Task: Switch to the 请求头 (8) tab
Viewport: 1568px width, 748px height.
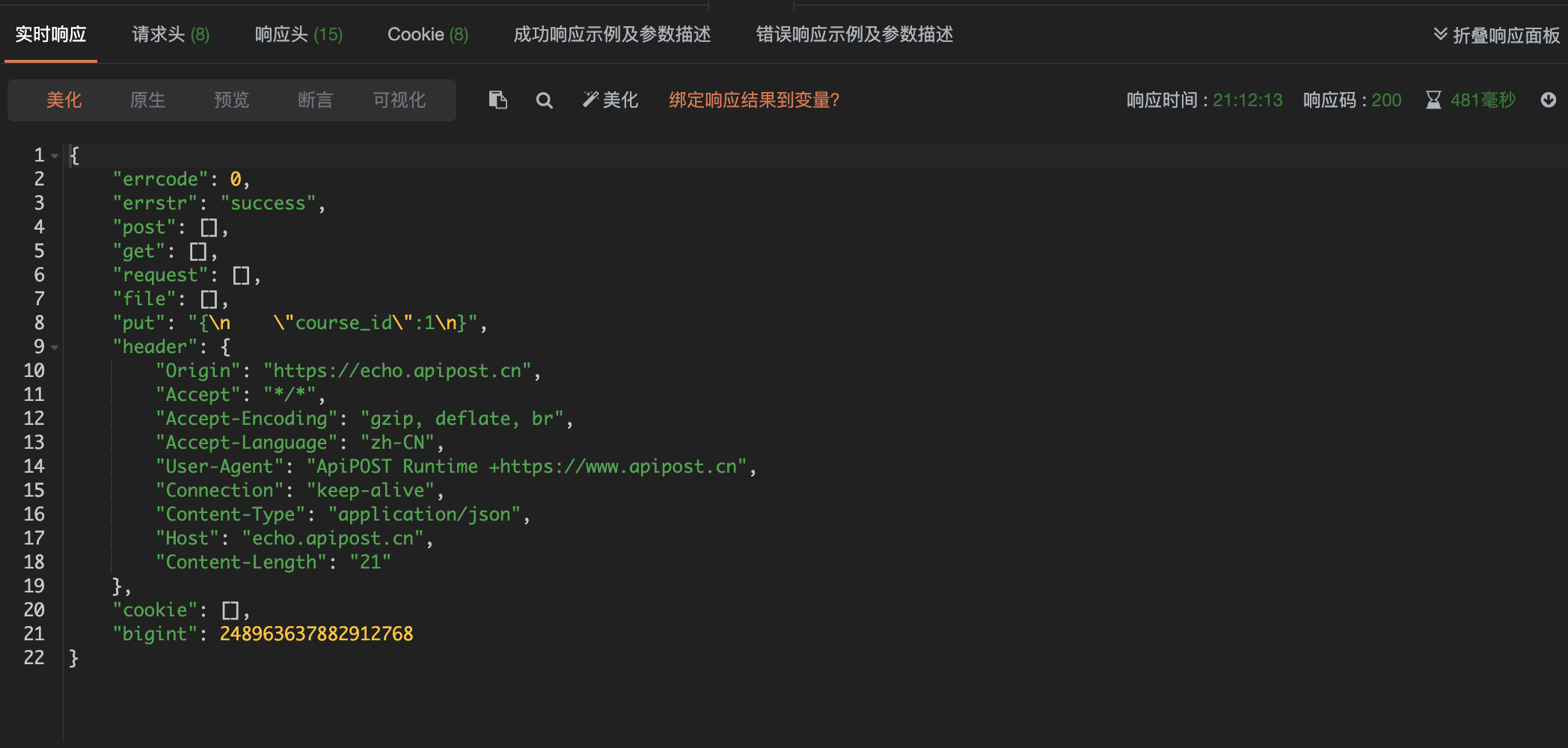Action: (171, 34)
